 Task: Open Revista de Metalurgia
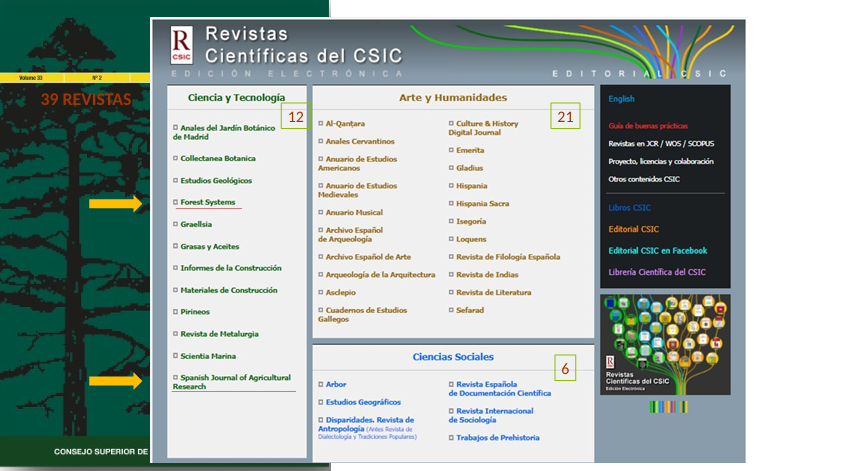tap(219, 334)
